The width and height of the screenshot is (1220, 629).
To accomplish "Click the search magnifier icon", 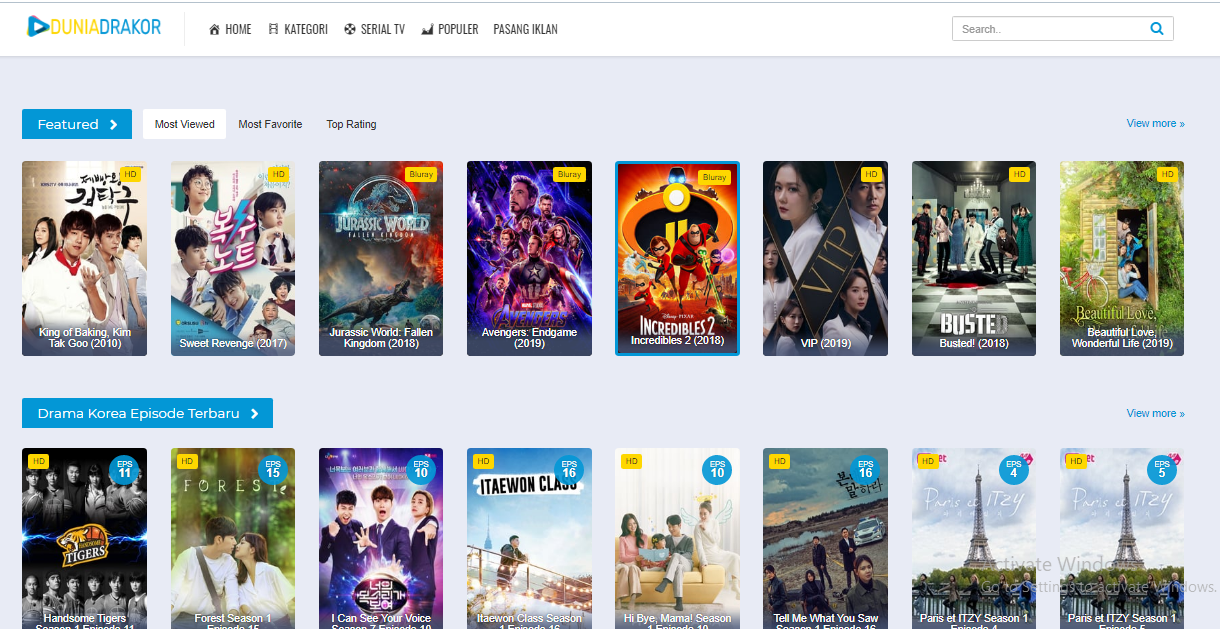I will [1157, 29].
